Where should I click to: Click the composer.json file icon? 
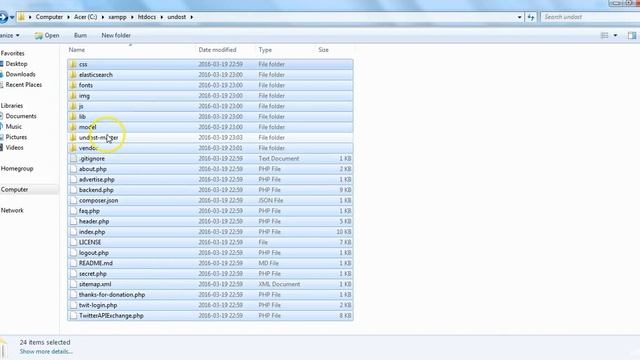(x=73, y=200)
